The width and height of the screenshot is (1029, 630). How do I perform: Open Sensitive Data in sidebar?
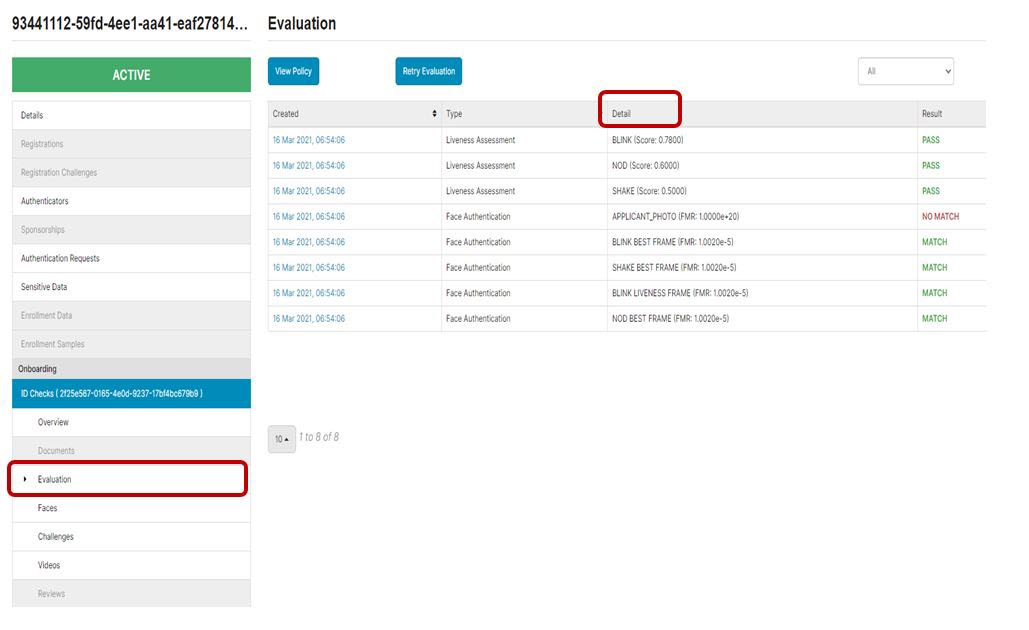(44, 287)
